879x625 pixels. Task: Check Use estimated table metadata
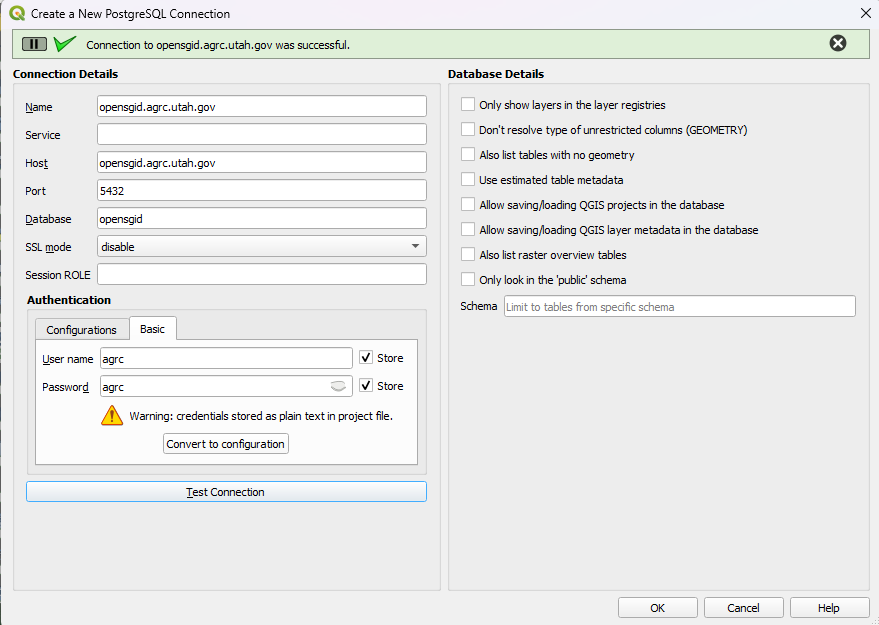click(x=468, y=179)
